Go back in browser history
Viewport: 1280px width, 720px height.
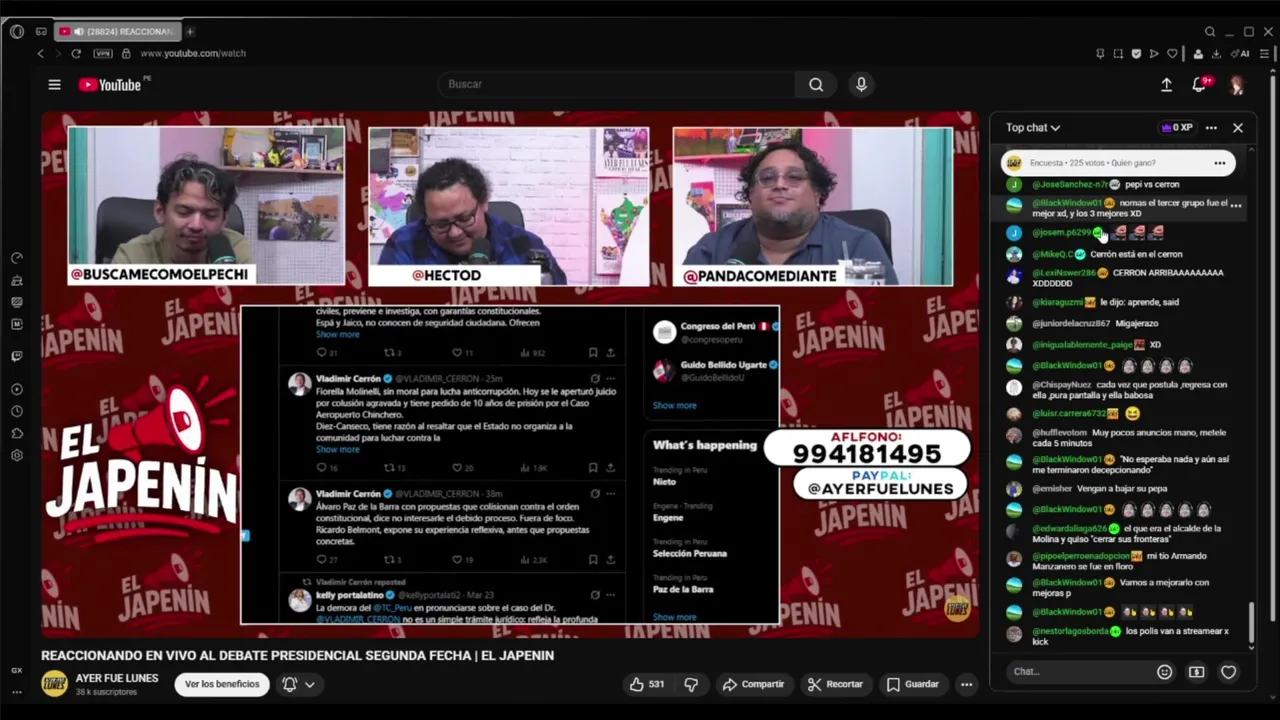pos(40,54)
